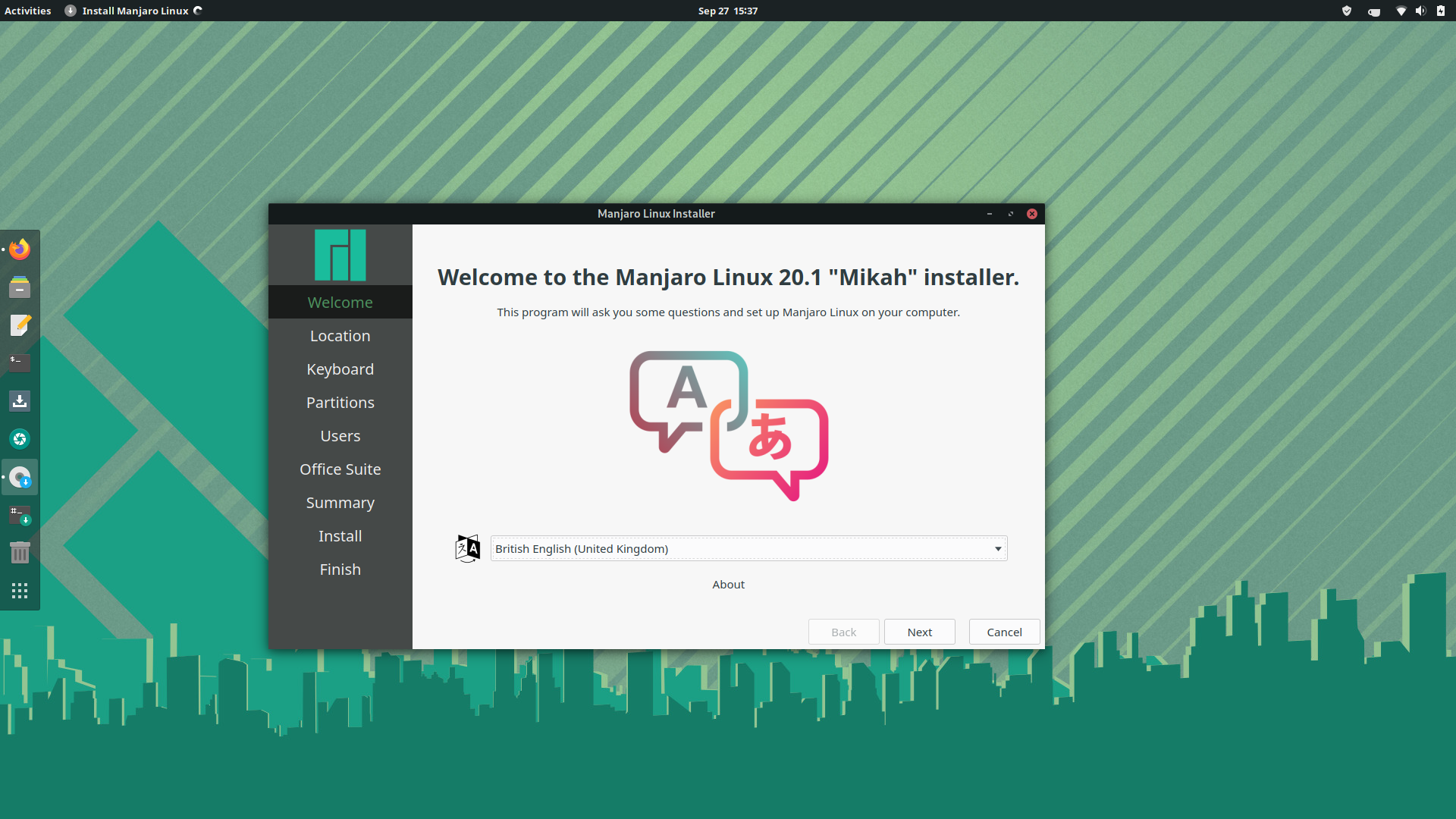Click the tray icon right of the shield
This screenshot has height=819, width=1456.
[x=1373, y=11]
